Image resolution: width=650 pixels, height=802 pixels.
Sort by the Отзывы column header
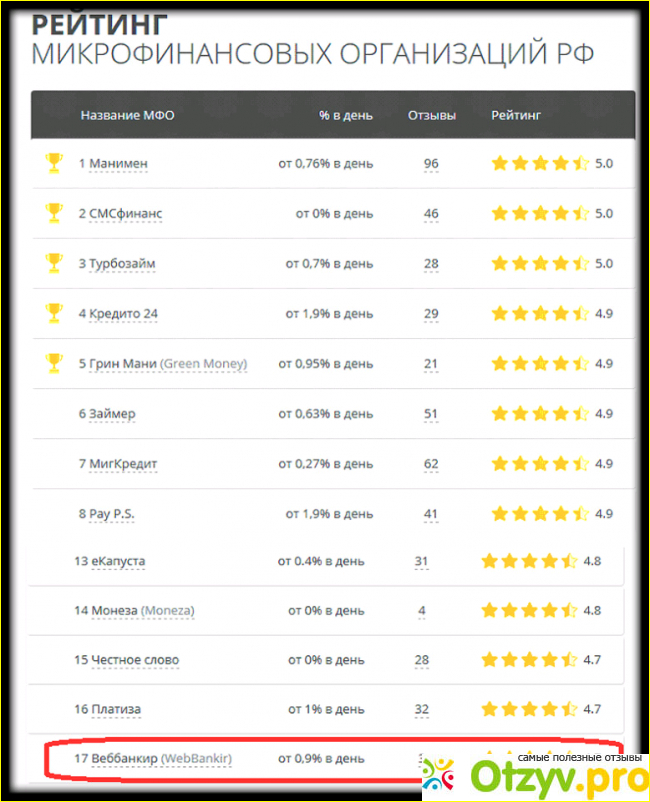(431, 115)
